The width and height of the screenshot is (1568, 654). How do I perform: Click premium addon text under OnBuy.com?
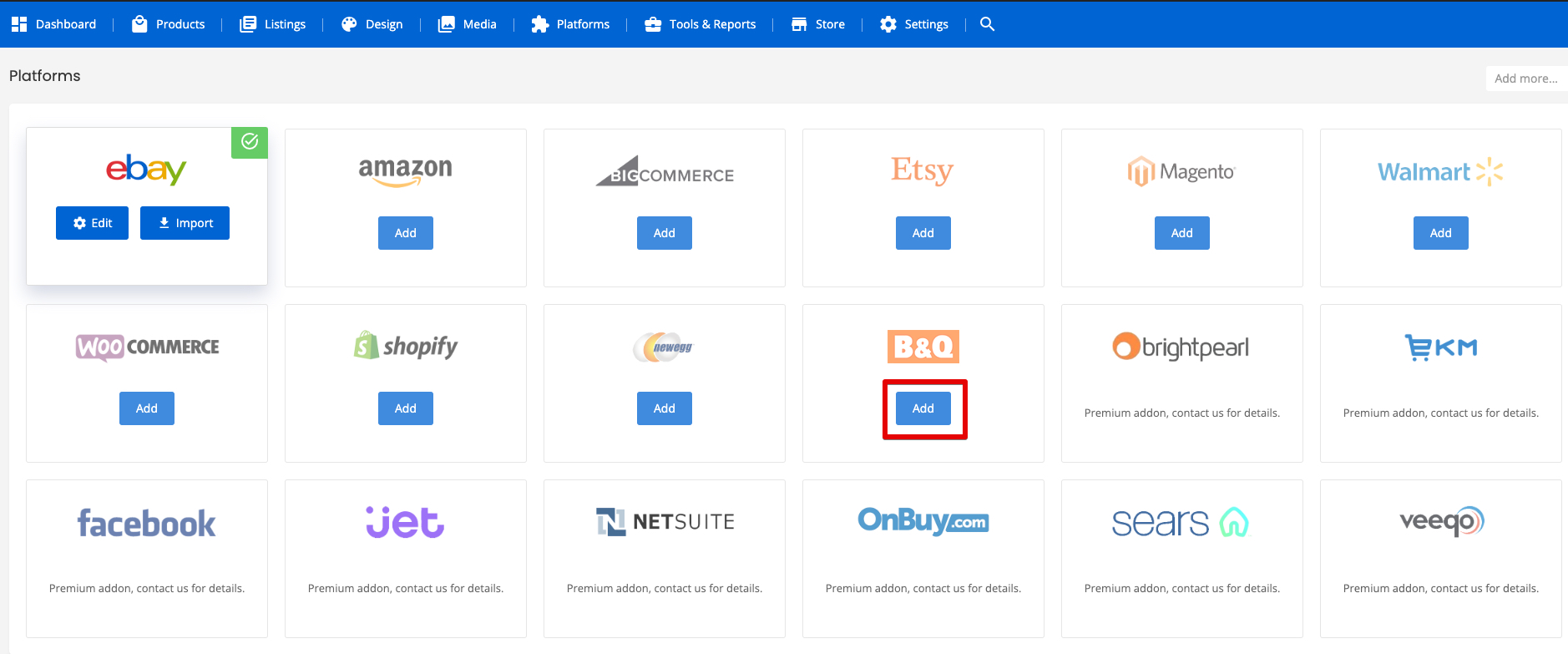click(923, 588)
